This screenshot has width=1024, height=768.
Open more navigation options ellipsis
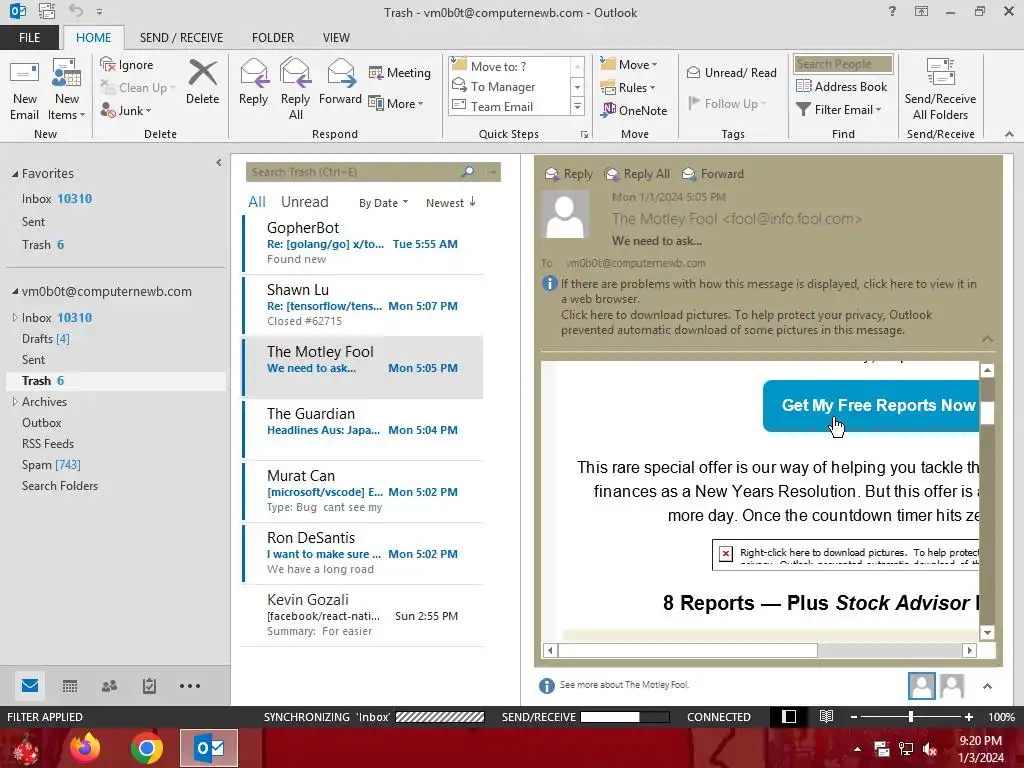(190, 686)
